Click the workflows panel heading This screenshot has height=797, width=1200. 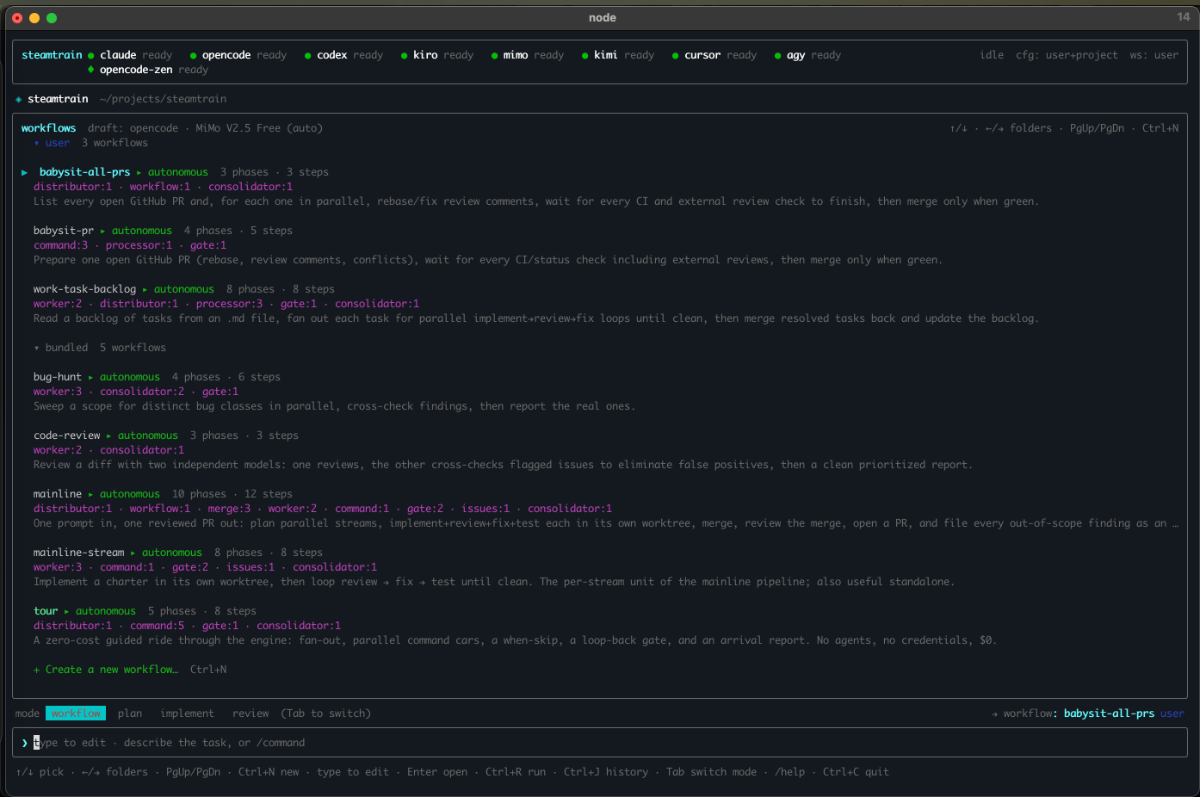49,128
